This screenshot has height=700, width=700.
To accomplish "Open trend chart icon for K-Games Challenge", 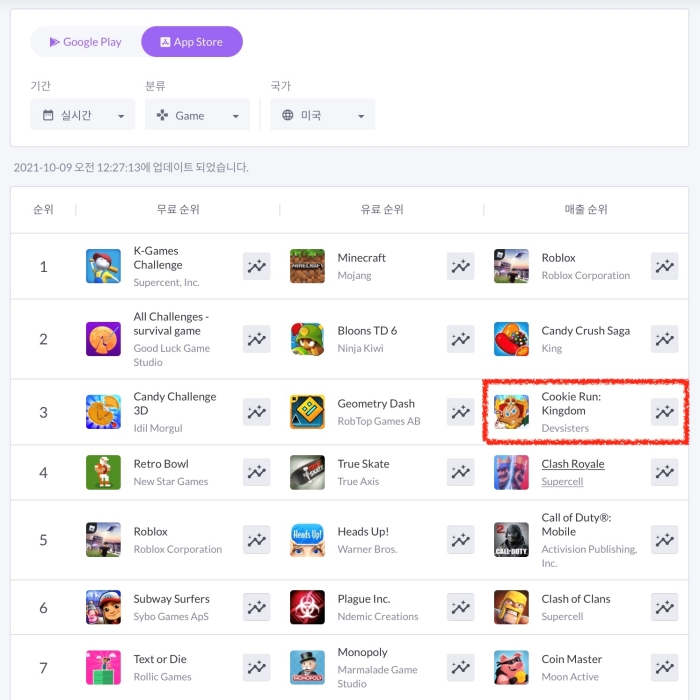I will pyautogui.click(x=256, y=266).
